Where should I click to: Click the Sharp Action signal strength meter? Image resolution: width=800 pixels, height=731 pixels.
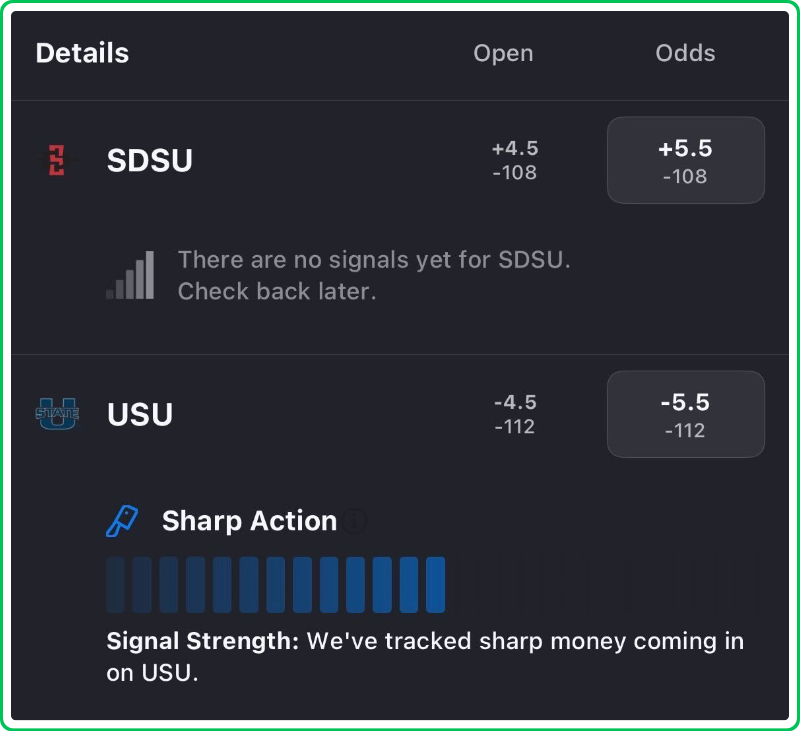click(x=432, y=585)
